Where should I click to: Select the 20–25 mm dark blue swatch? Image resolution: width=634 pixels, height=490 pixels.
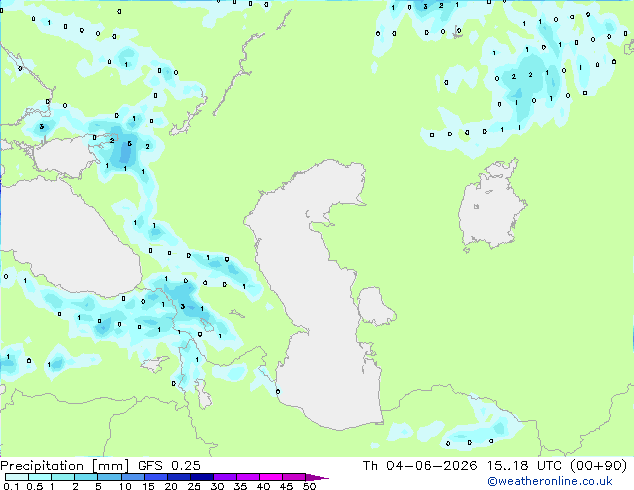point(179,477)
